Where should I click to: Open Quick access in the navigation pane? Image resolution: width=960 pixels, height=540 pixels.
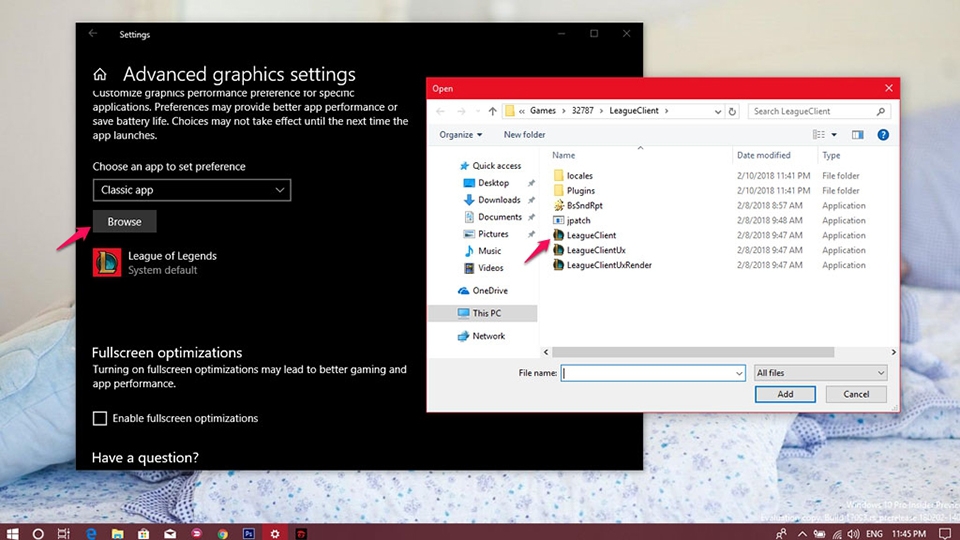click(x=490, y=166)
